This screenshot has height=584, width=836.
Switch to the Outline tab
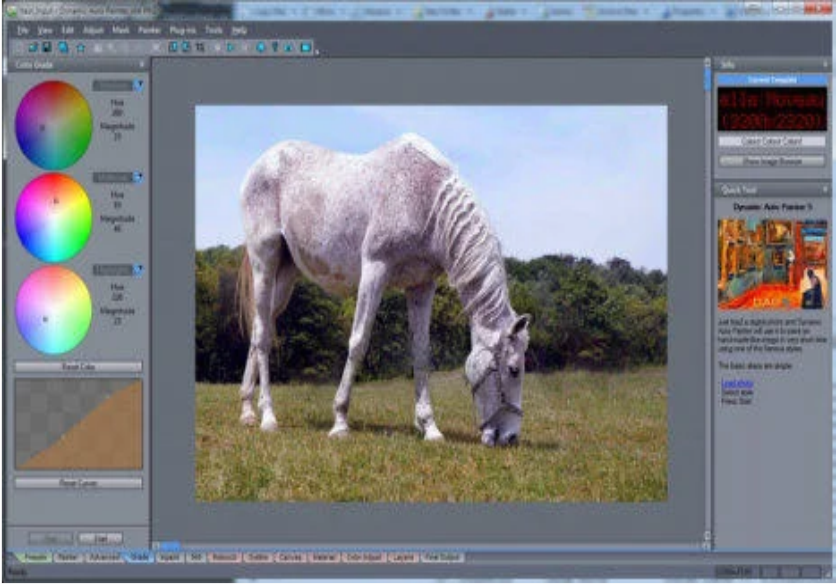pyautogui.click(x=258, y=557)
